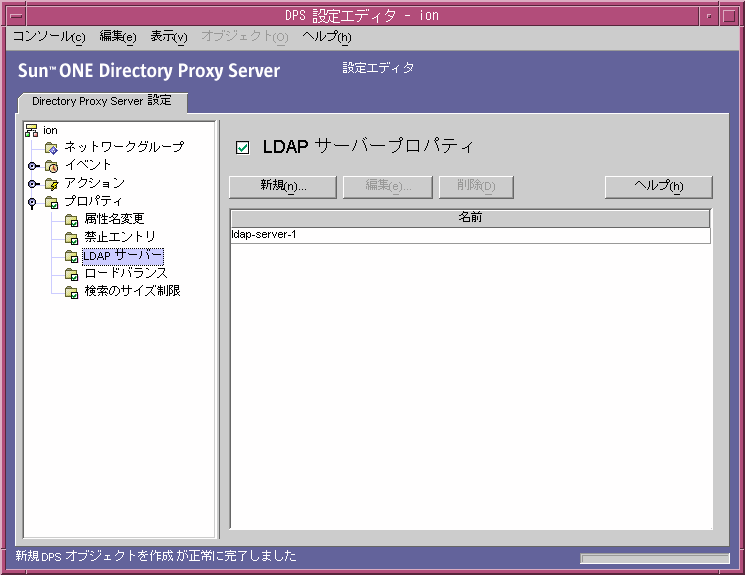Open the window menu button in title bar
745x575 pixels.
tap(17, 16)
